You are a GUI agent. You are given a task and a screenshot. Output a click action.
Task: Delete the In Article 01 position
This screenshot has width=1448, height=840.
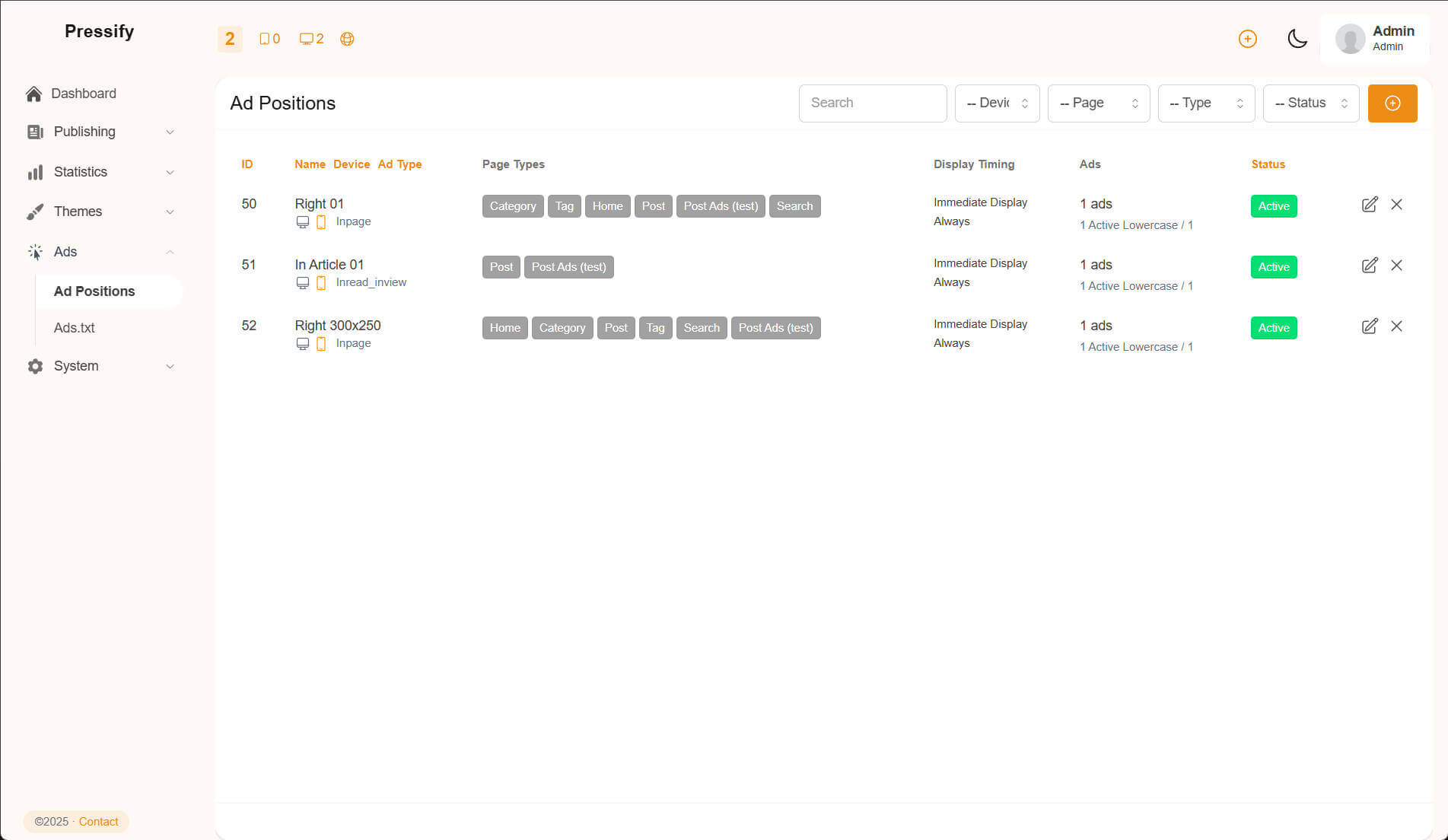click(x=1396, y=266)
